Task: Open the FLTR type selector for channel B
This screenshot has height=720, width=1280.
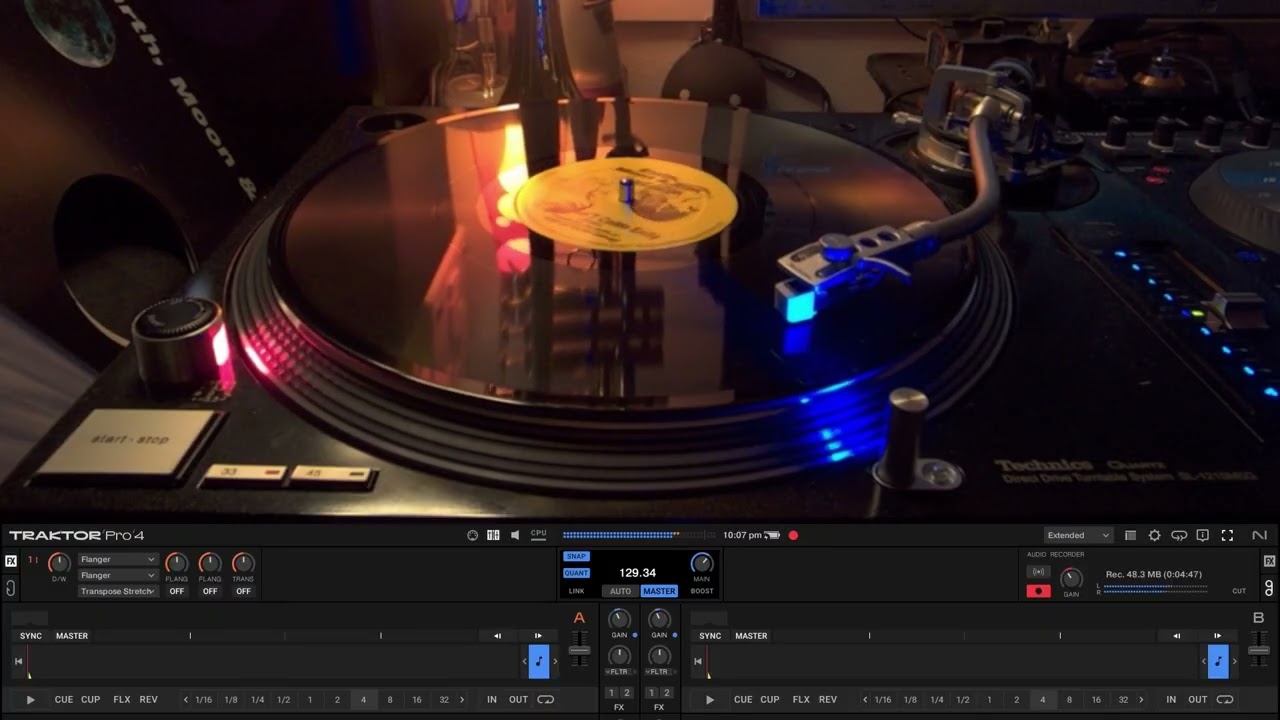Action: pyautogui.click(x=659, y=672)
